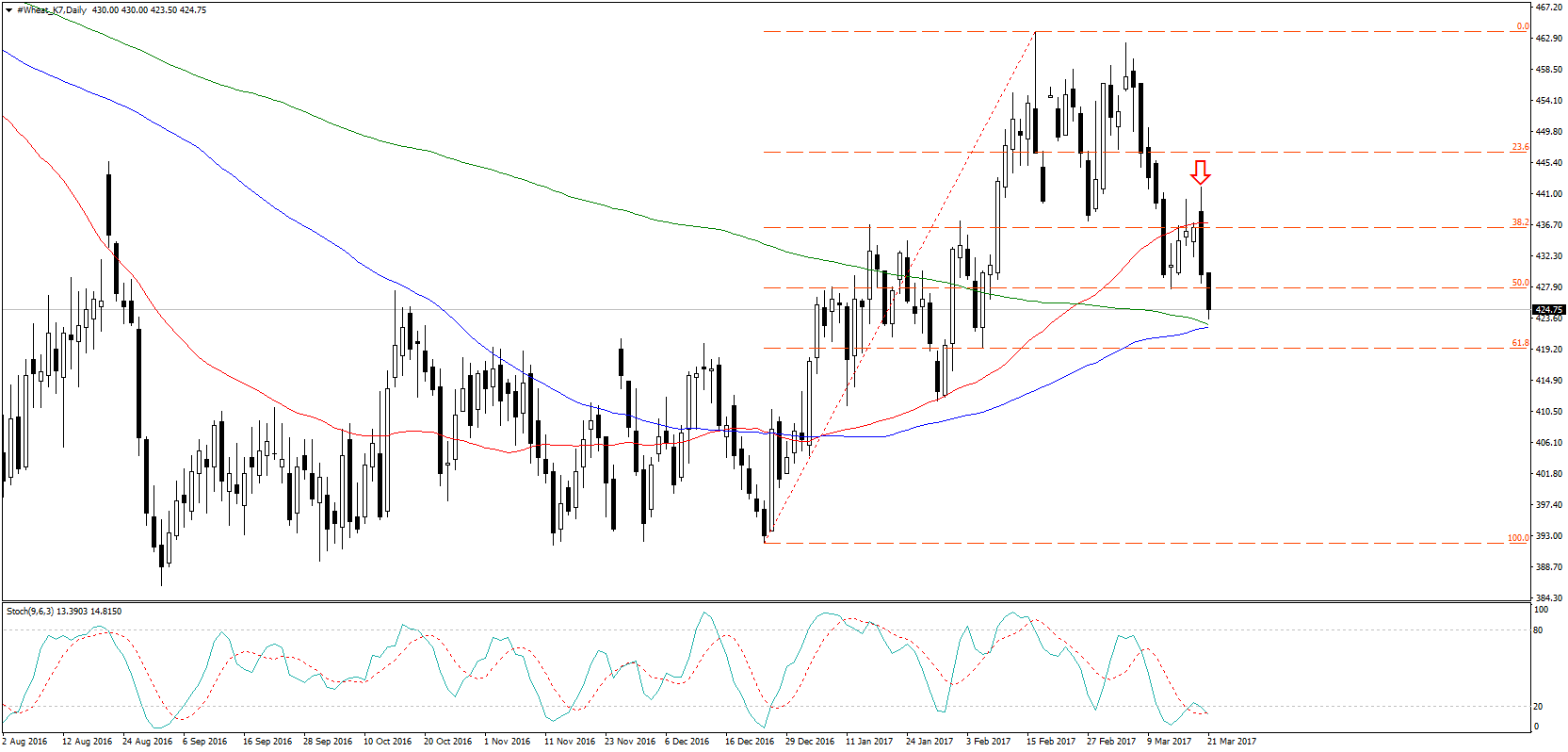The image size is (1568, 752).
Task: Click the 16 Dec 2016 date label
Action: point(750,742)
